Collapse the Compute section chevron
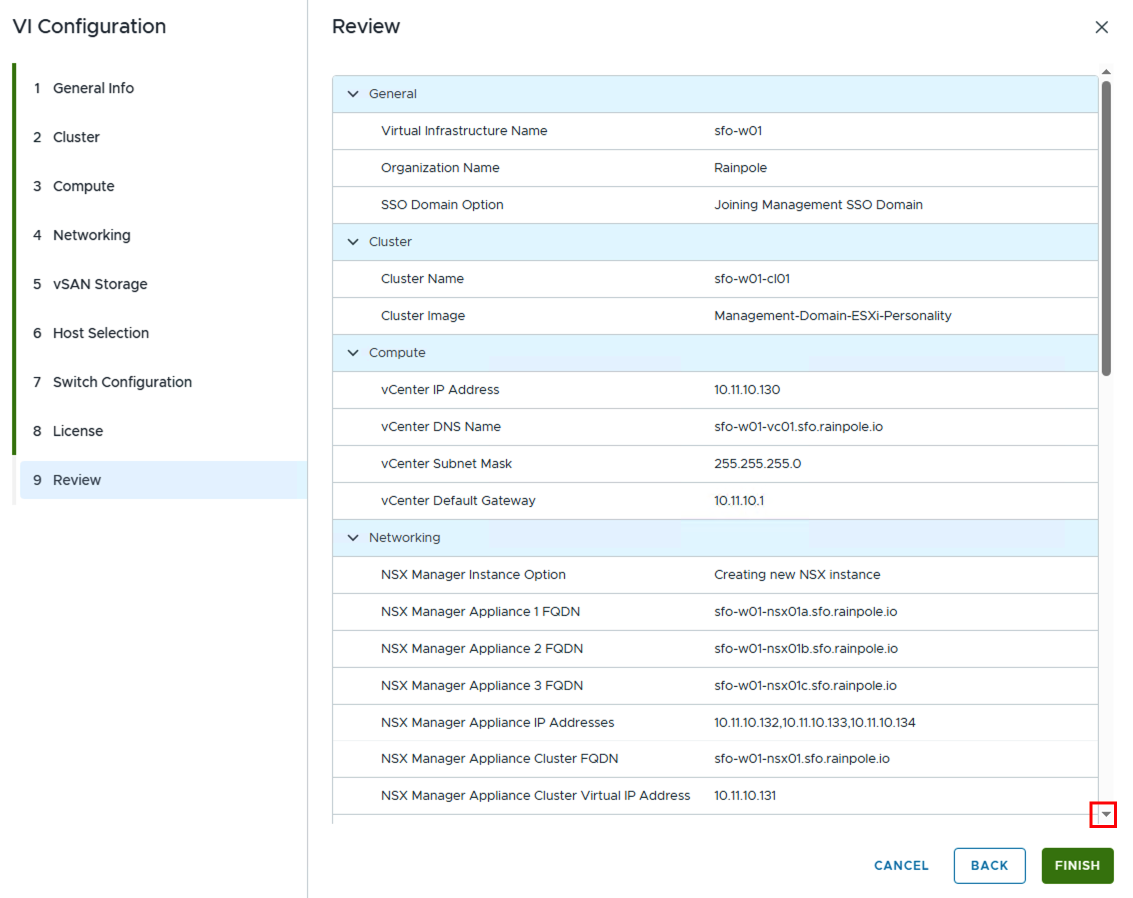The image size is (1133, 898). pyautogui.click(x=352, y=353)
